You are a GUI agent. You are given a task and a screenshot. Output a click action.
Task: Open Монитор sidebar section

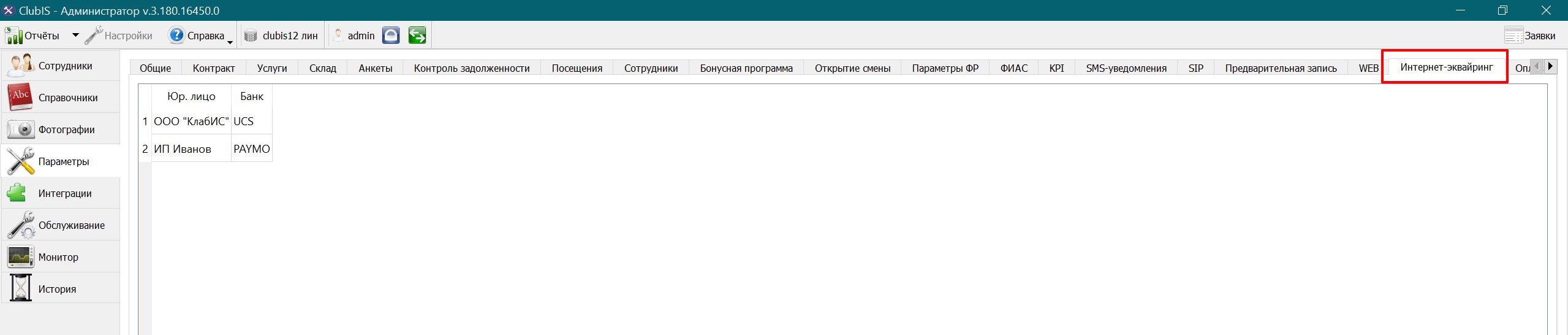pyautogui.click(x=60, y=257)
